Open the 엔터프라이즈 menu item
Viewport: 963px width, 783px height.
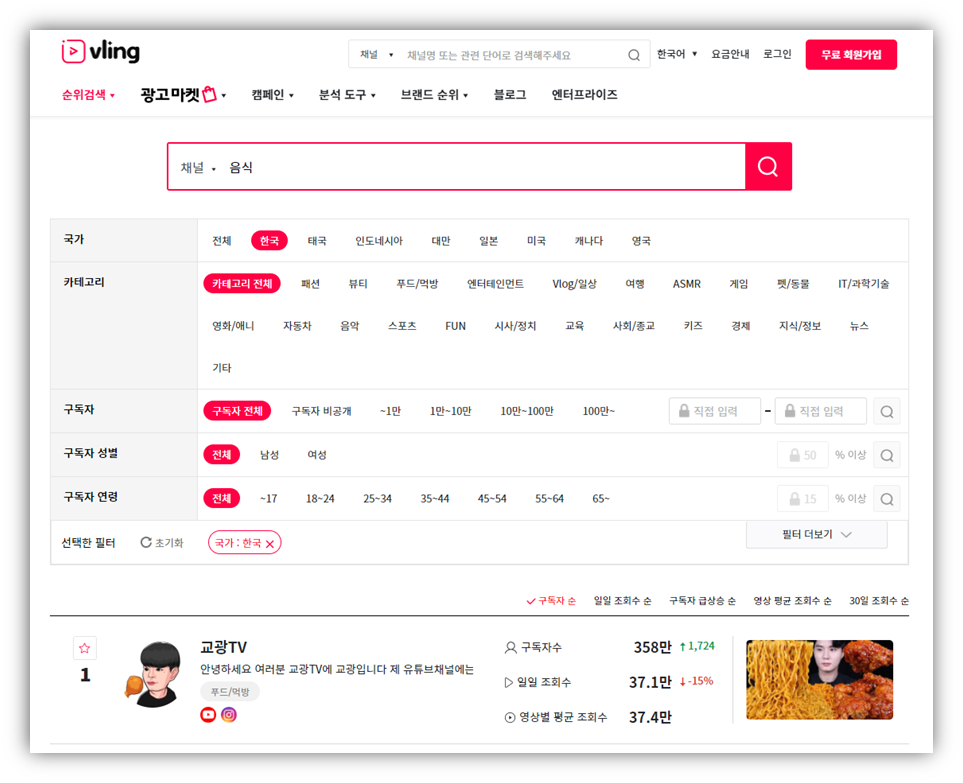point(584,95)
